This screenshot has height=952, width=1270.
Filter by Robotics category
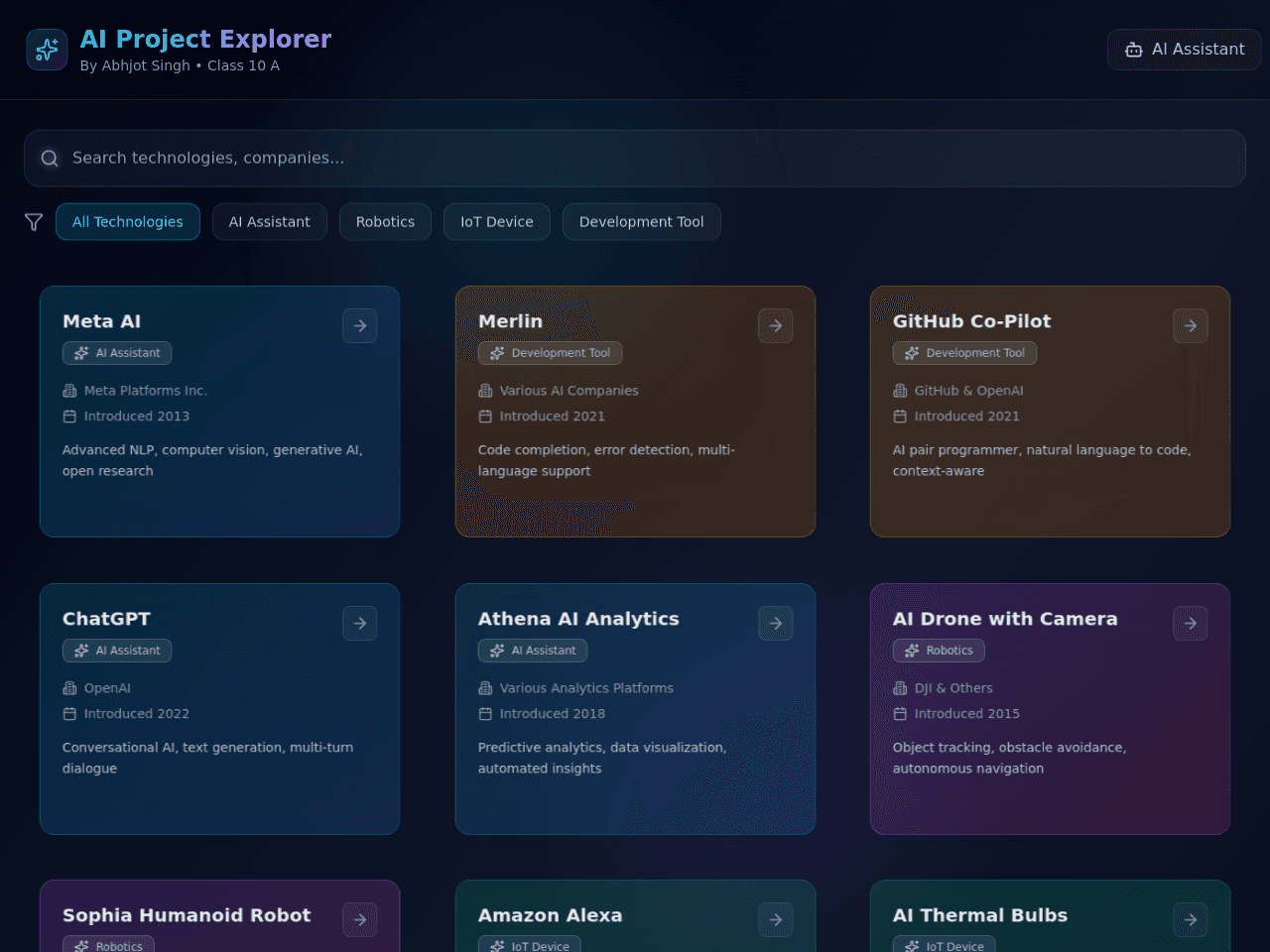point(386,222)
